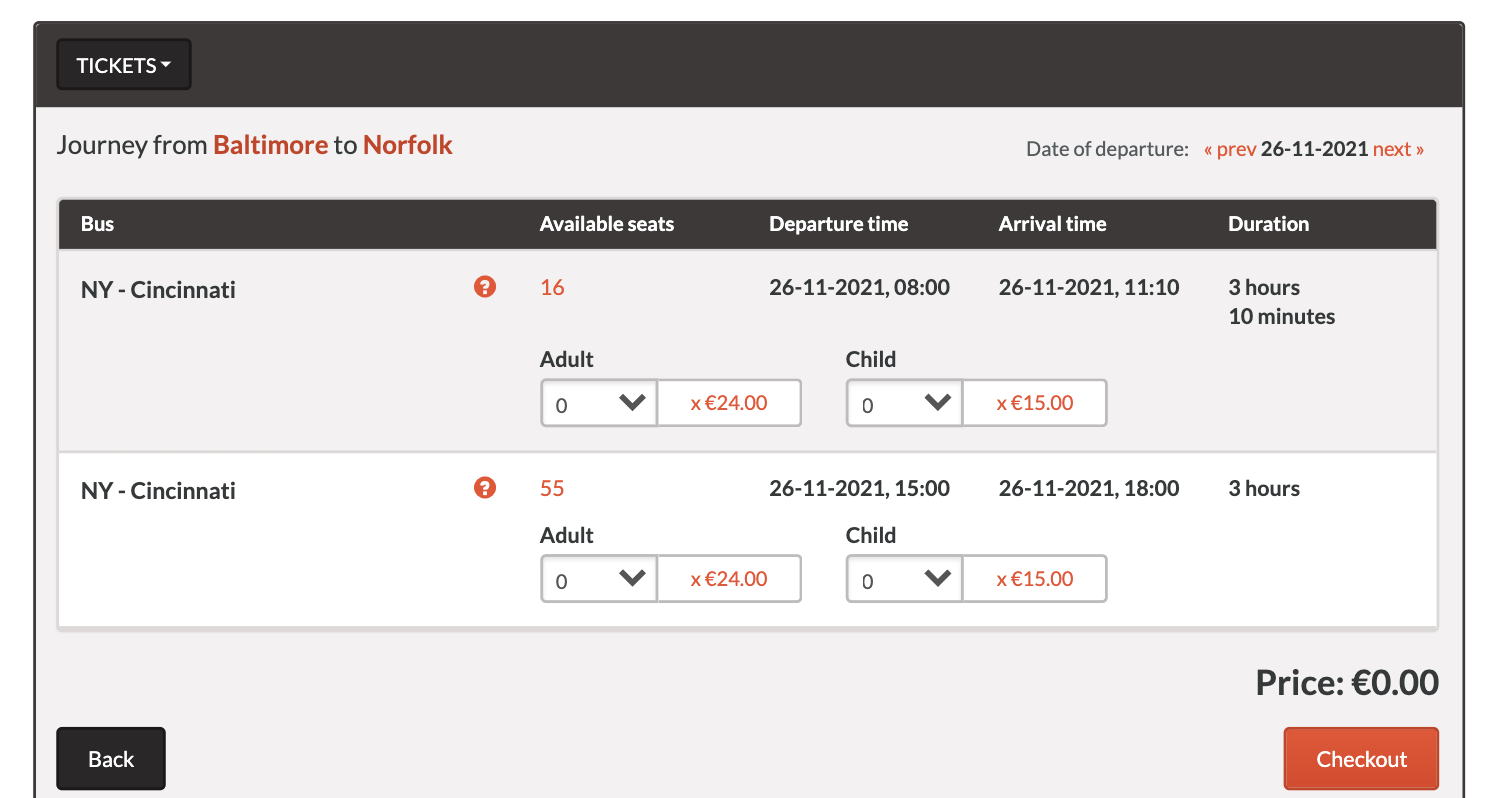Open the TICKETS dropdown menu

click(x=124, y=65)
